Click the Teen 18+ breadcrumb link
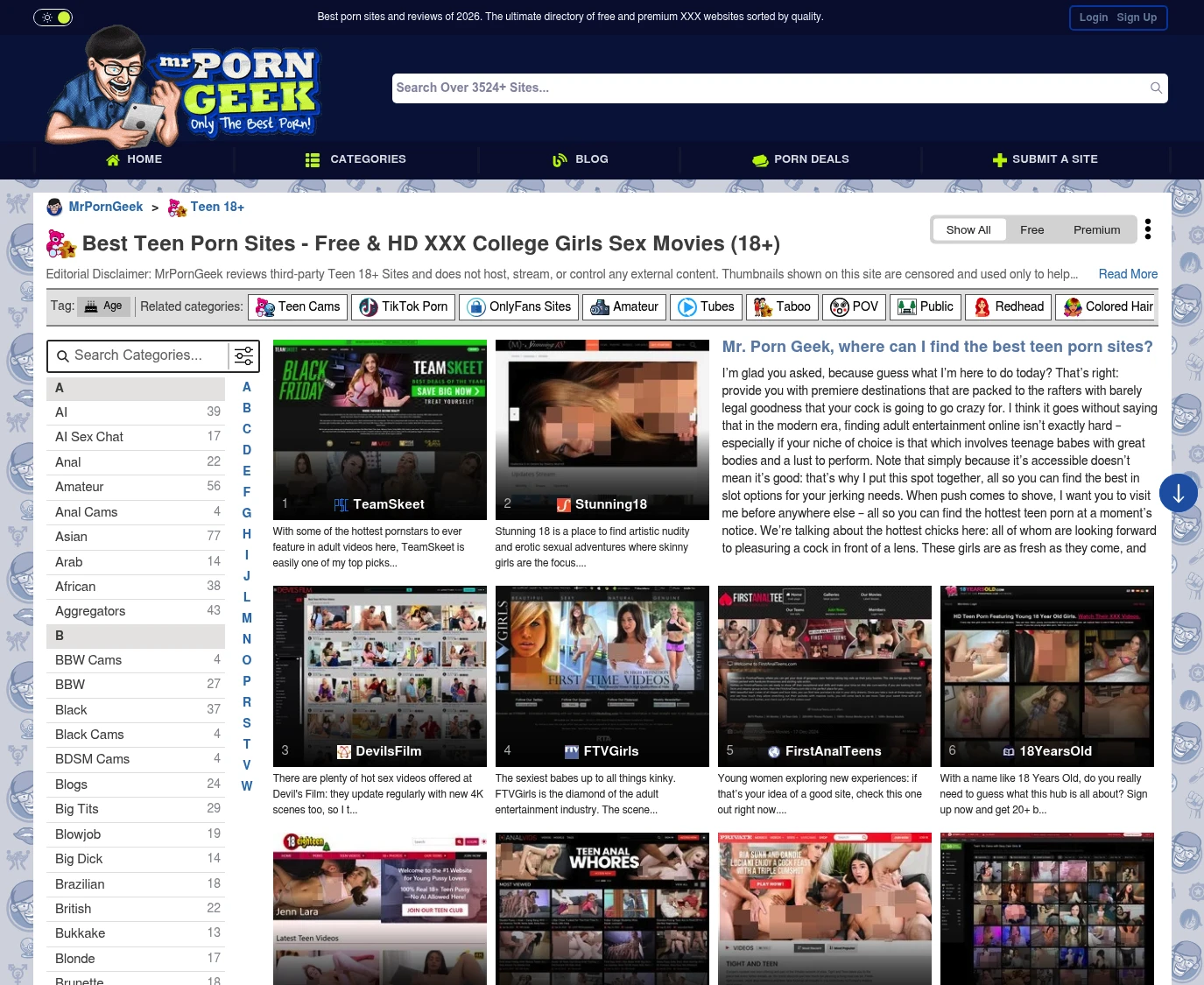This screenshot has width=1204, height=985. (217, 207)
